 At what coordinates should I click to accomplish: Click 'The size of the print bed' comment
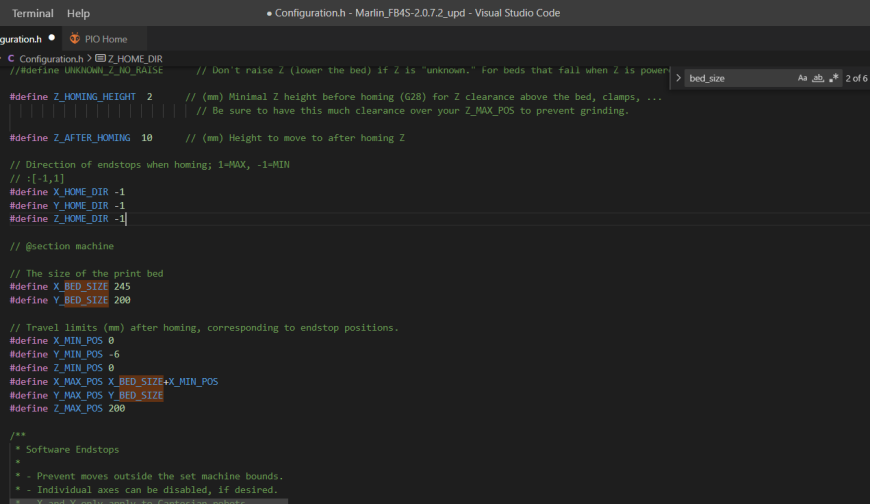87,273
